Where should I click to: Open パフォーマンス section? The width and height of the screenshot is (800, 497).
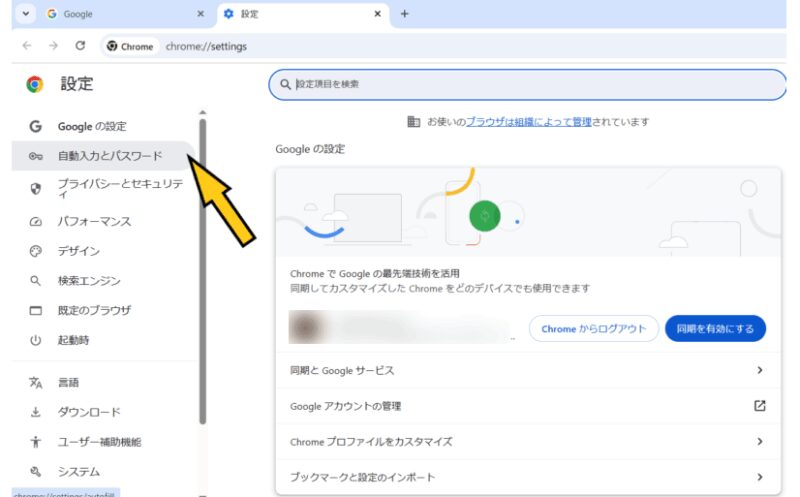pos(104,221)
